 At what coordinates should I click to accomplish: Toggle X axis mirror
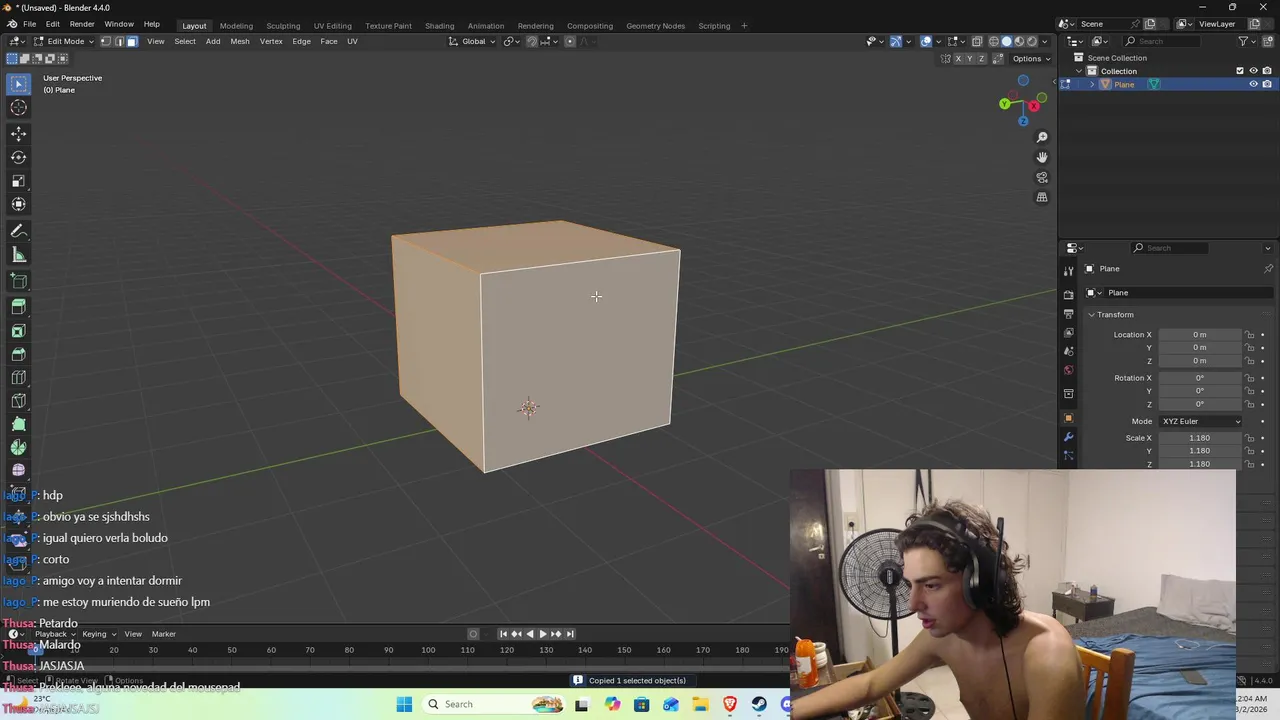coord(958,58)
